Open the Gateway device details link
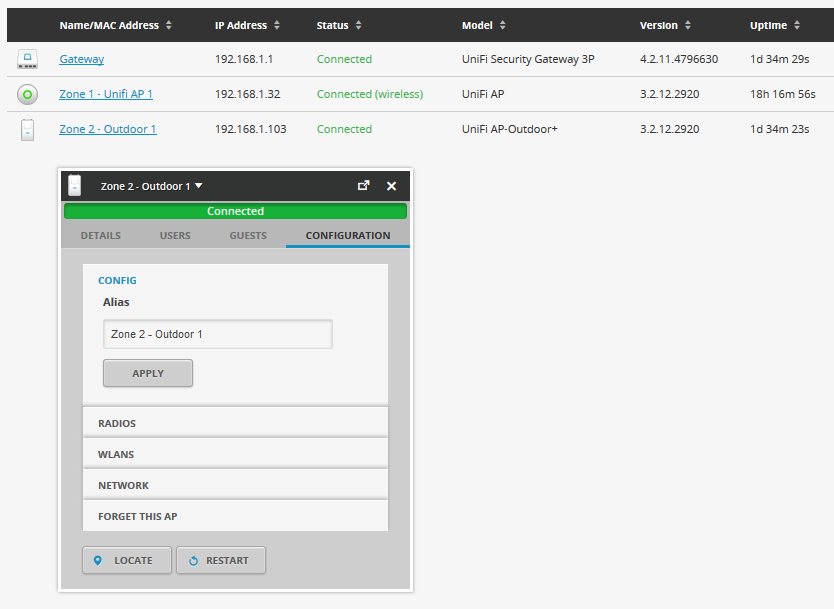834x609 pixels. pyautogui.click(x=80, y=59)
